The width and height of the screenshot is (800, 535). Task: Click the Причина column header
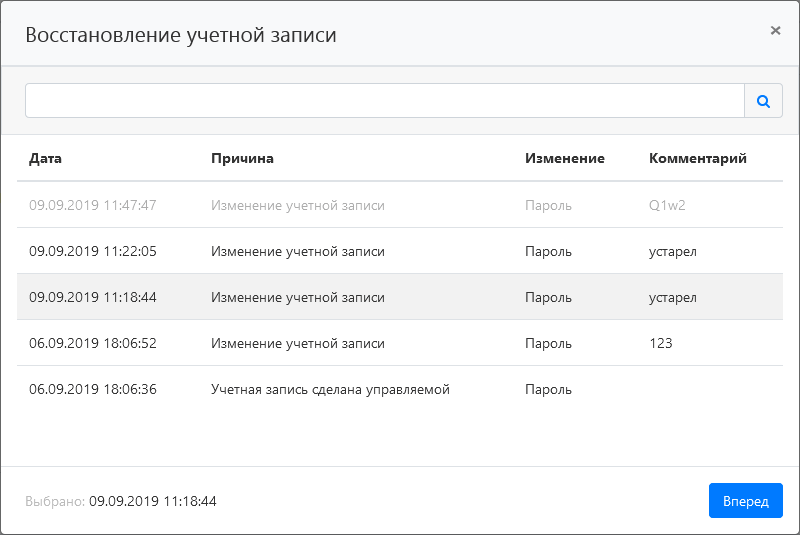(x=242, y=158)
